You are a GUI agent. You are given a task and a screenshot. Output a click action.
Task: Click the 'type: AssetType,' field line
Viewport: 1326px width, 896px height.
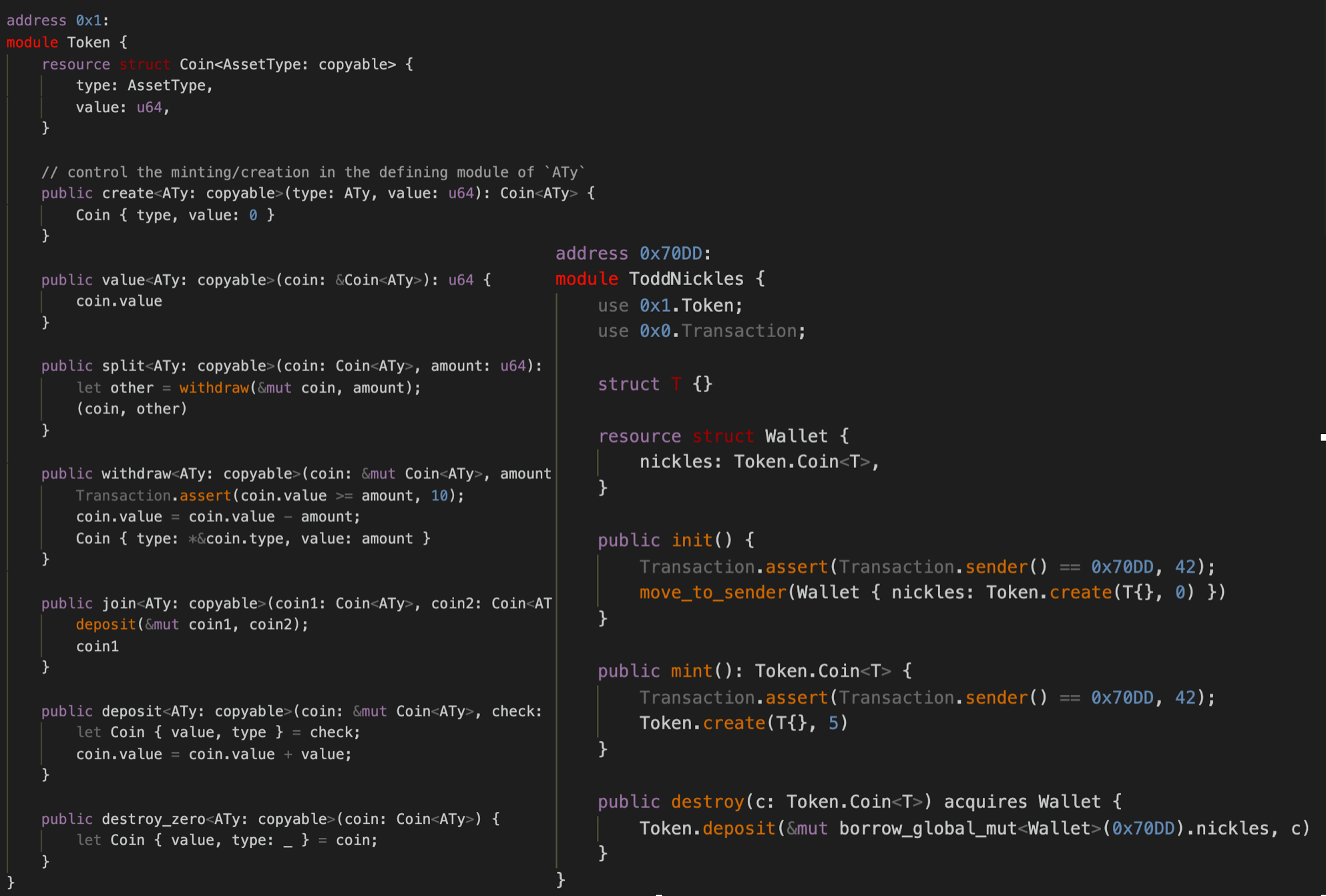click(144, 85)
